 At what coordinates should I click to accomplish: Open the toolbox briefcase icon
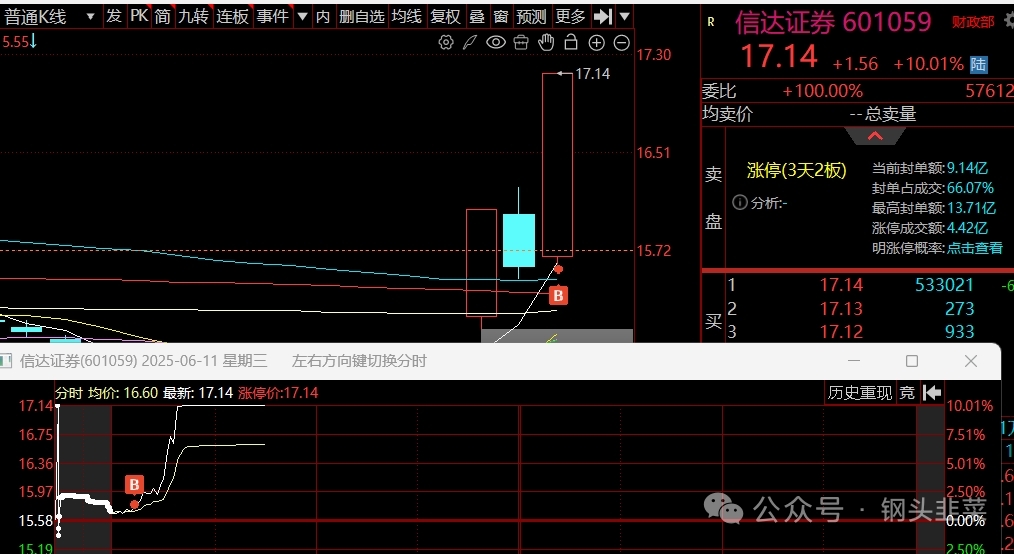tap(521, 43)
